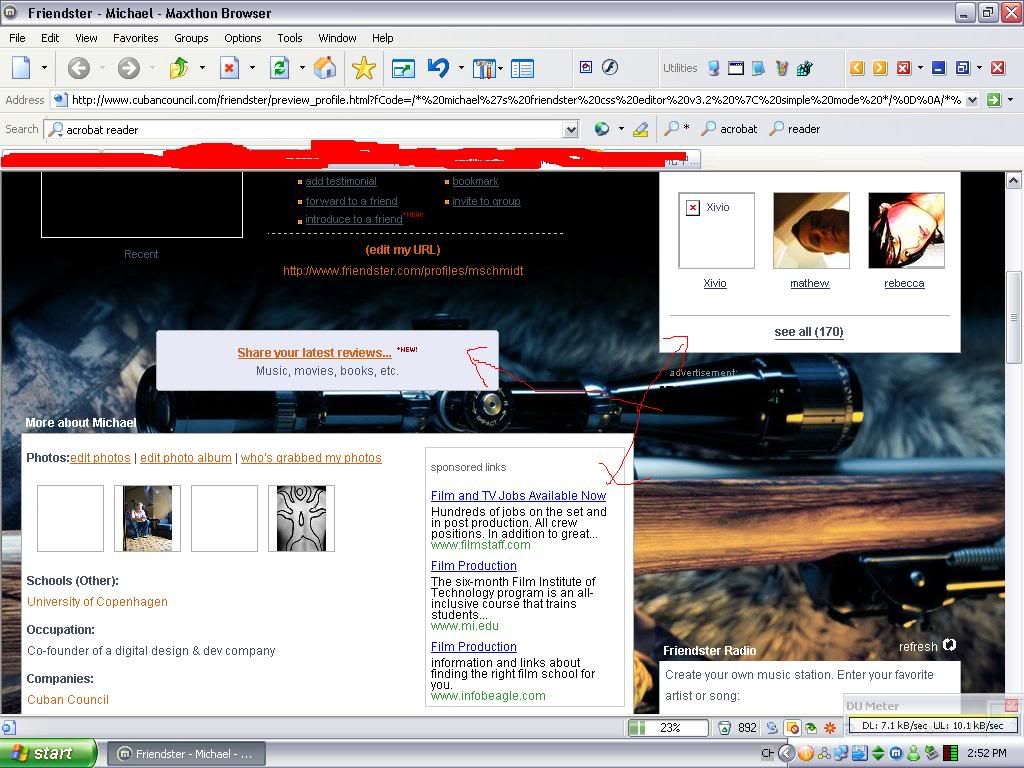
Task: Click the search highlight pen icon
Action: click(x=641, y=129)
